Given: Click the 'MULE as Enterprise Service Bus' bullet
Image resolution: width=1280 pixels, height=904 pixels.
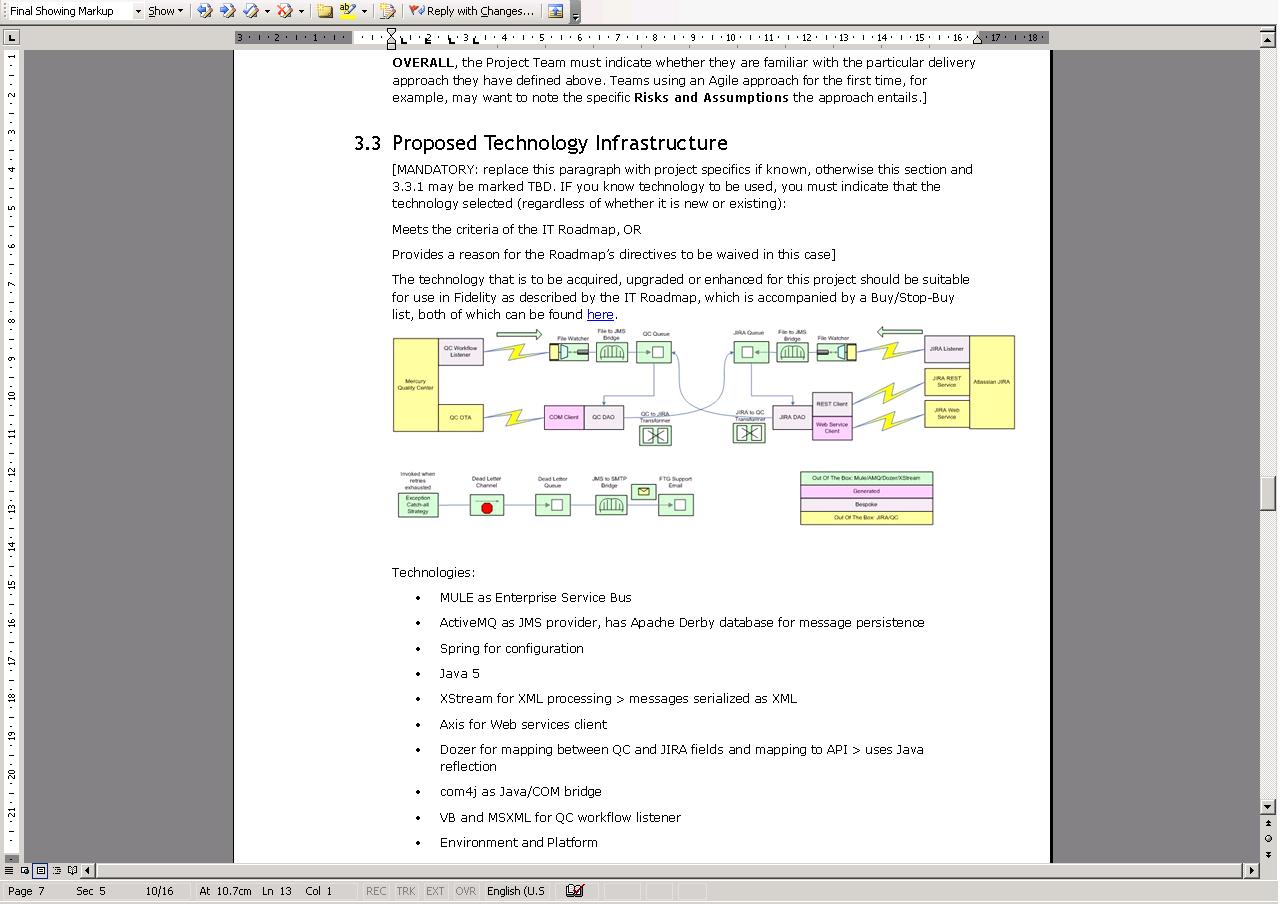Looking at the screenshot, I should 535,597.
